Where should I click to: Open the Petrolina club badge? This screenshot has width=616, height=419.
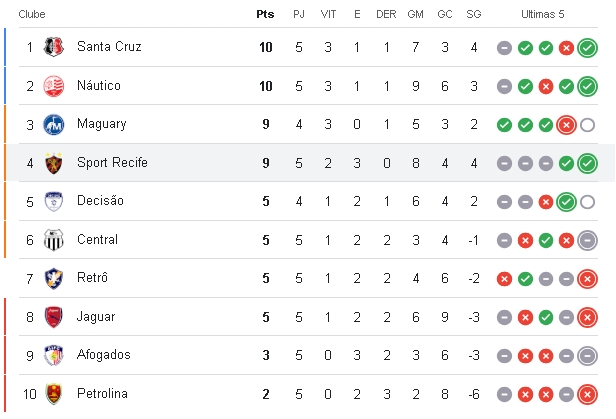(54, 393)
